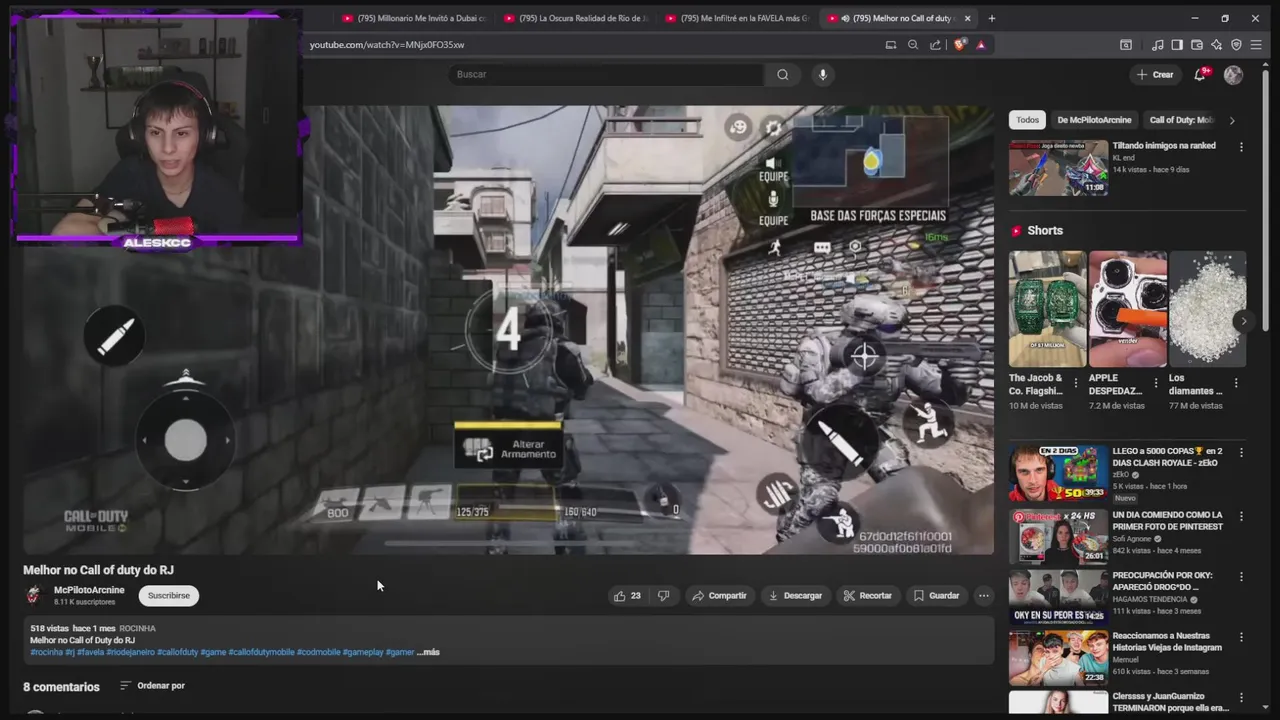Click the Crear button
The height and width of the screenshot is (720, 1280).
[1155, 75]
